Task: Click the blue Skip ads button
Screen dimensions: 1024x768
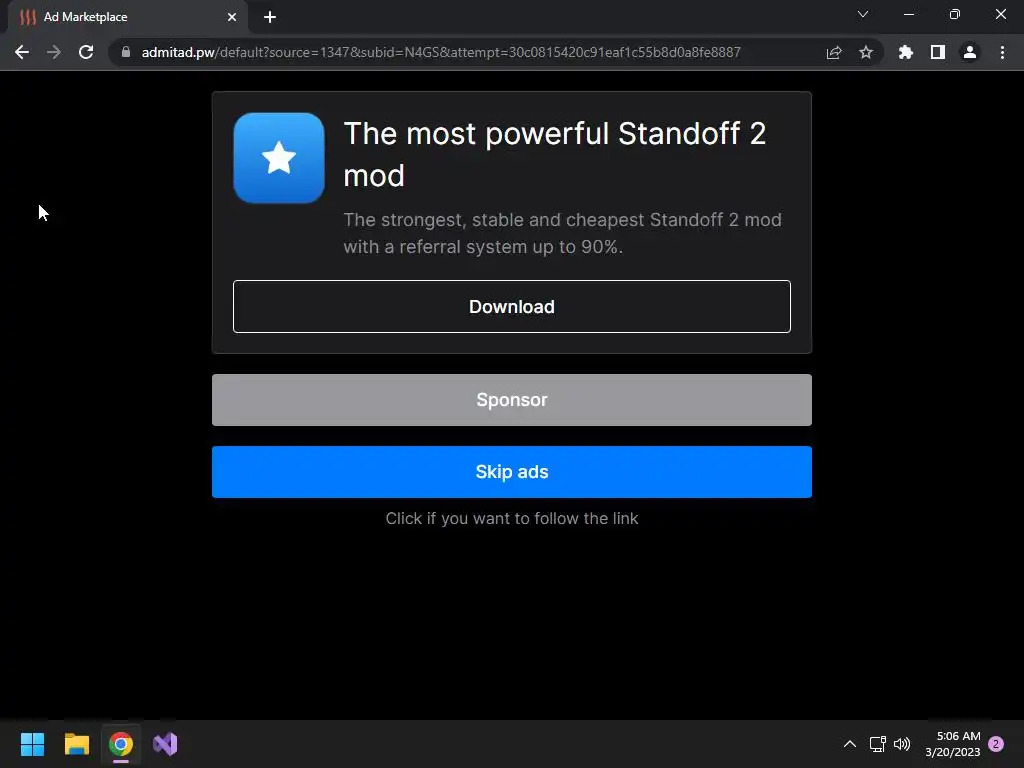Action: click(x=511, y=472)
